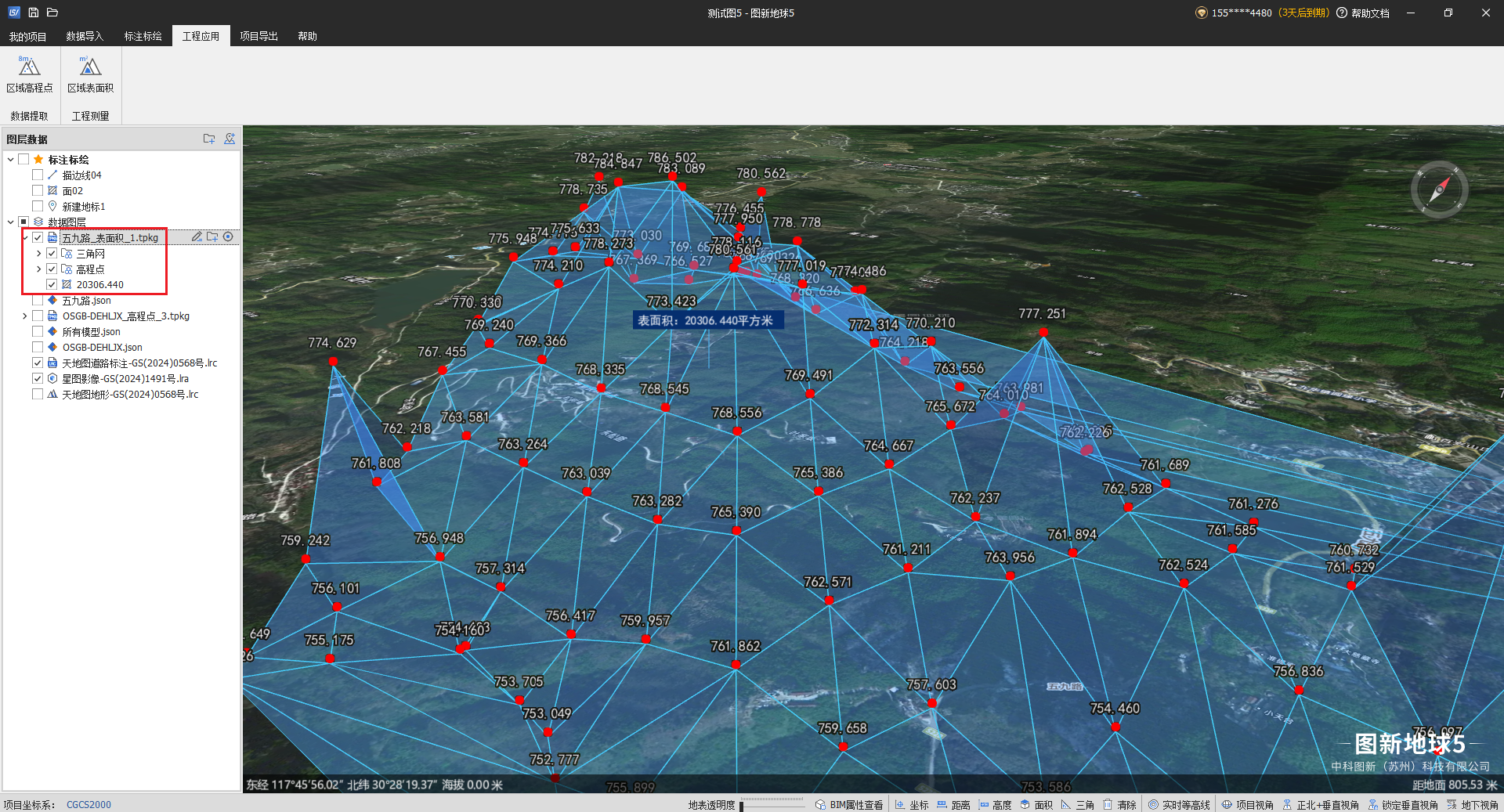1504x812 pixels.
Task: Click the locate target icon on 五九路_表面积_1.tpkg
Action: (228, 237)
